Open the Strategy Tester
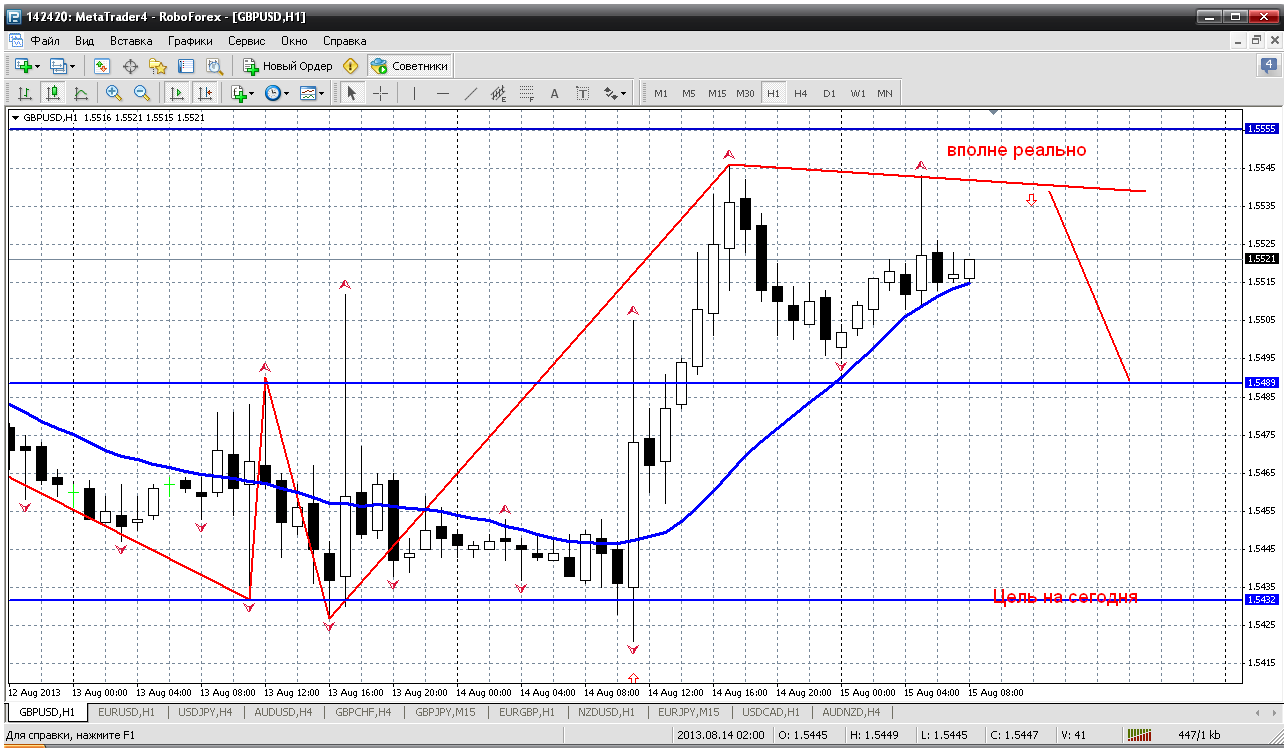1288x748 pixels. pos(214,66)
